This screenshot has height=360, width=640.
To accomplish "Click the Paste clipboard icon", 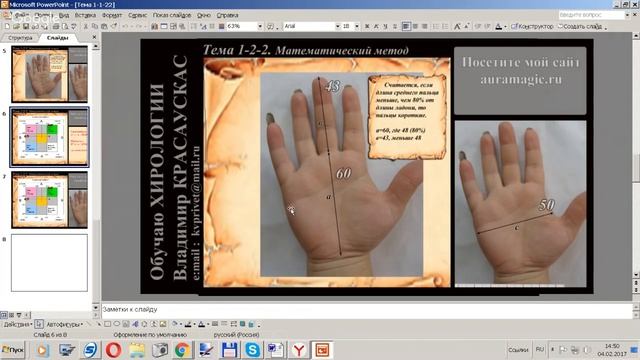I will pyautogui.click(x=104, y=26).
